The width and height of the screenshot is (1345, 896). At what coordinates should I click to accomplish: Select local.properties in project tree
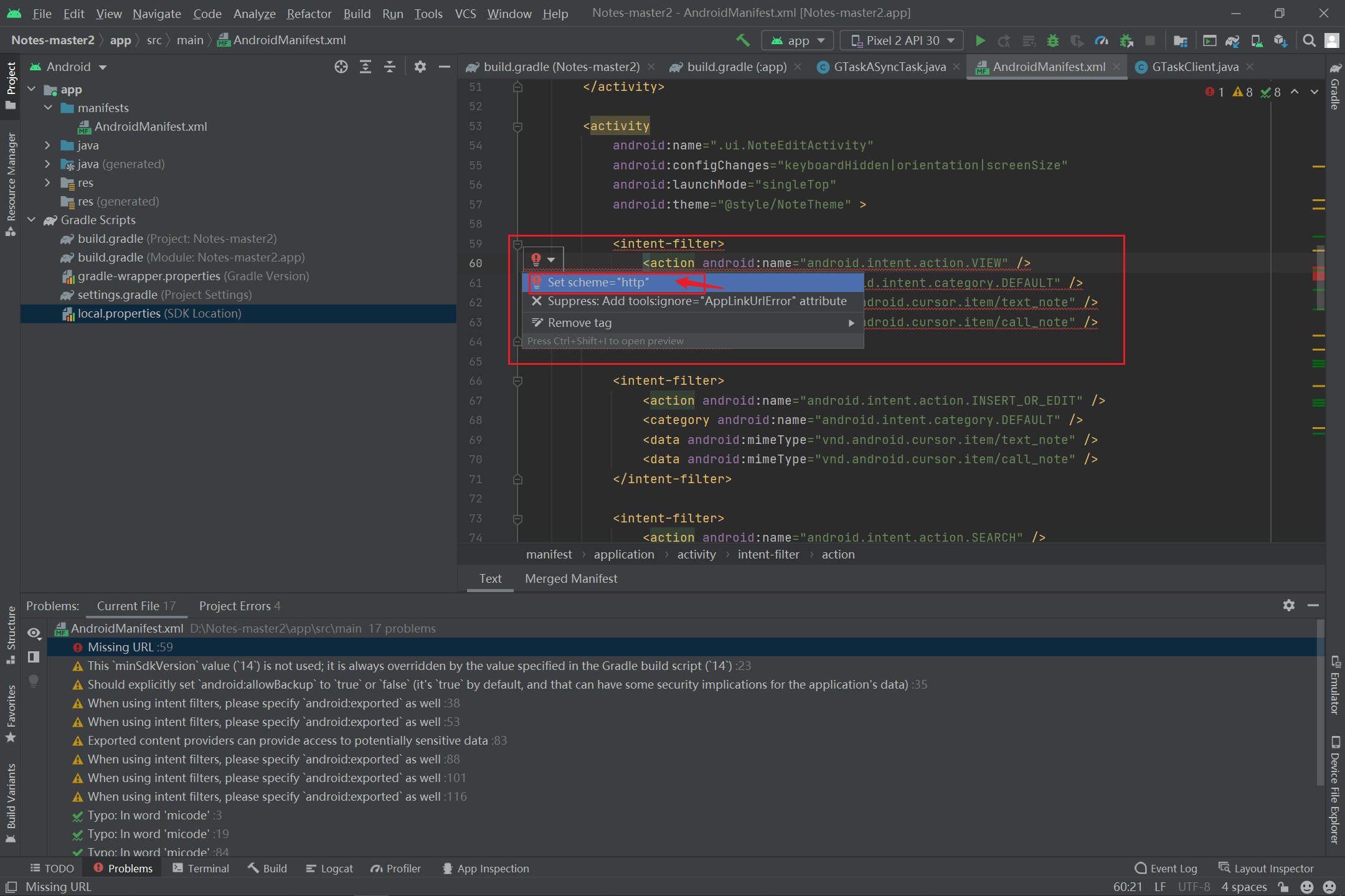238,314
